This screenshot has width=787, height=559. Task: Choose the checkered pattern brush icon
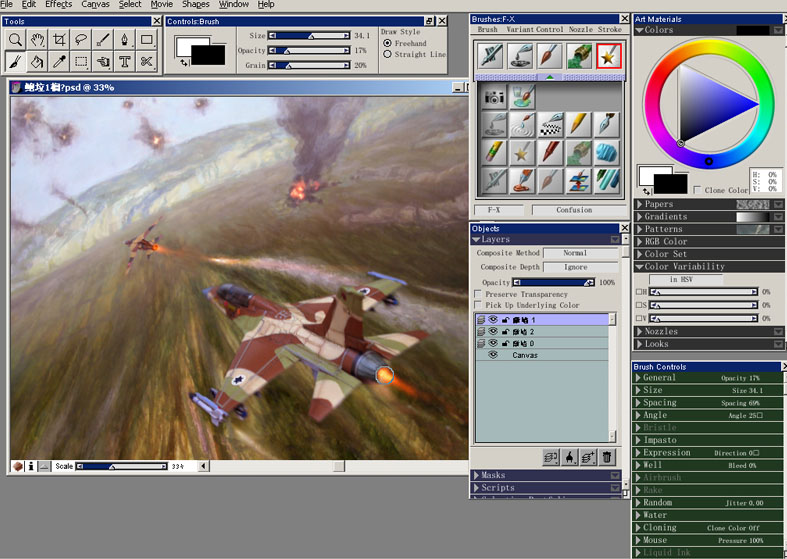pyautogui.click(x=550, y=124)
